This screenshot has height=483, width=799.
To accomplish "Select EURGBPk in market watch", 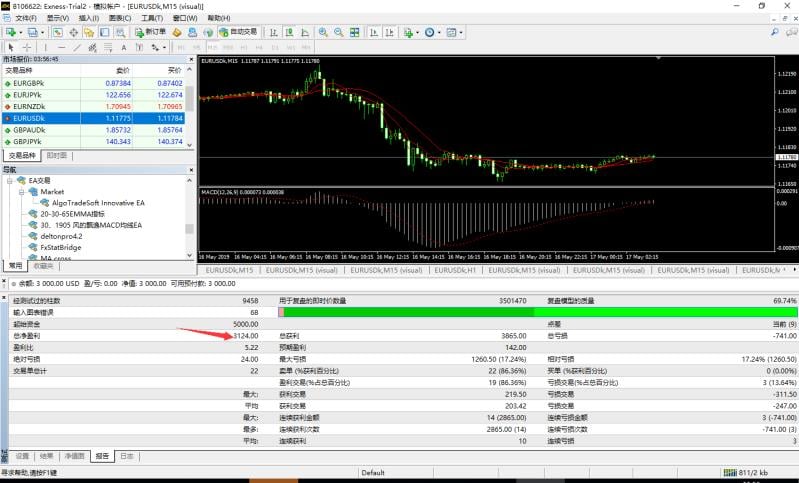I will tap(93, 83).
